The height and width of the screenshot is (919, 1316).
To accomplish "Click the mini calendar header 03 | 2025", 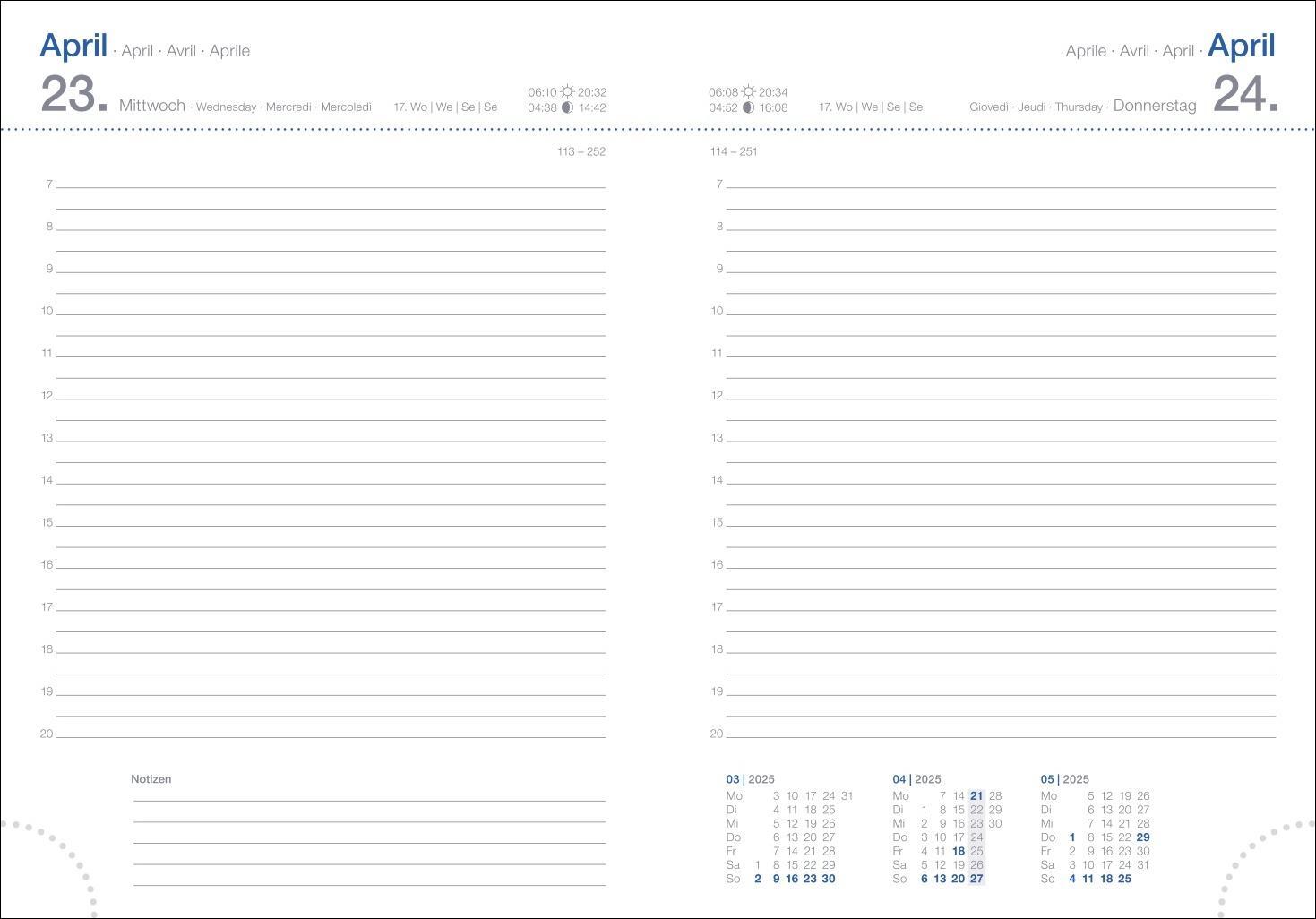I will [x=750, y=779].
